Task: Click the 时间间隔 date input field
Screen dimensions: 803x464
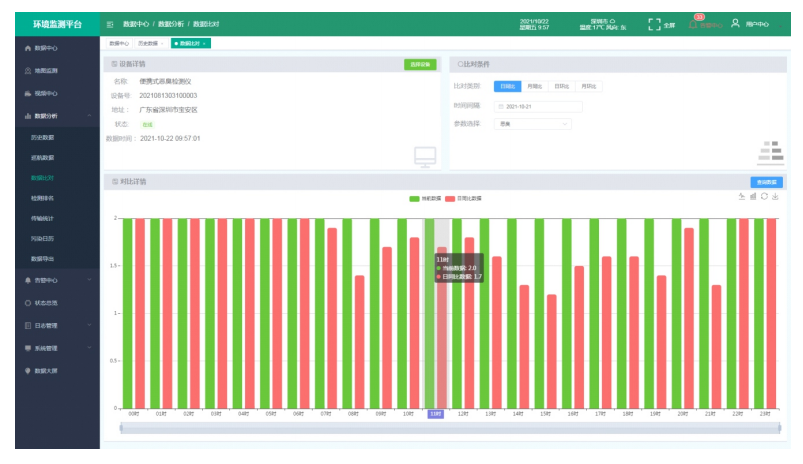Action: [538, 105]
